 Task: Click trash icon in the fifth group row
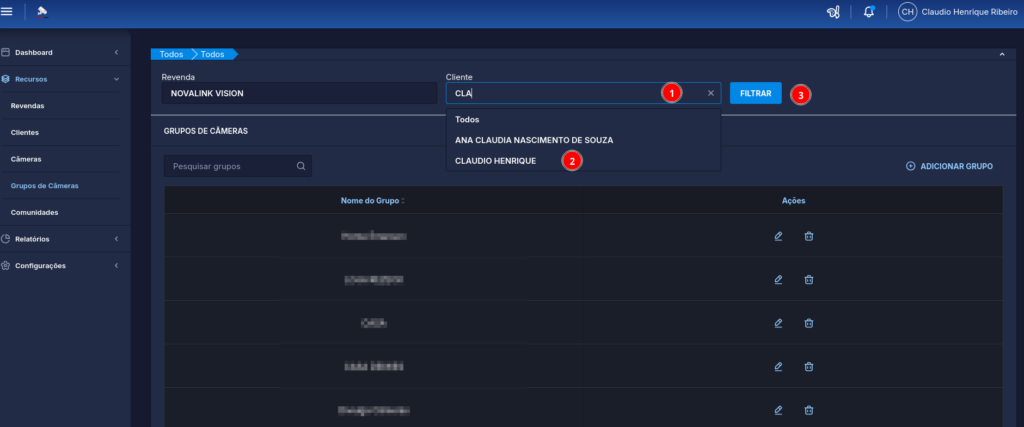(809, 410)
